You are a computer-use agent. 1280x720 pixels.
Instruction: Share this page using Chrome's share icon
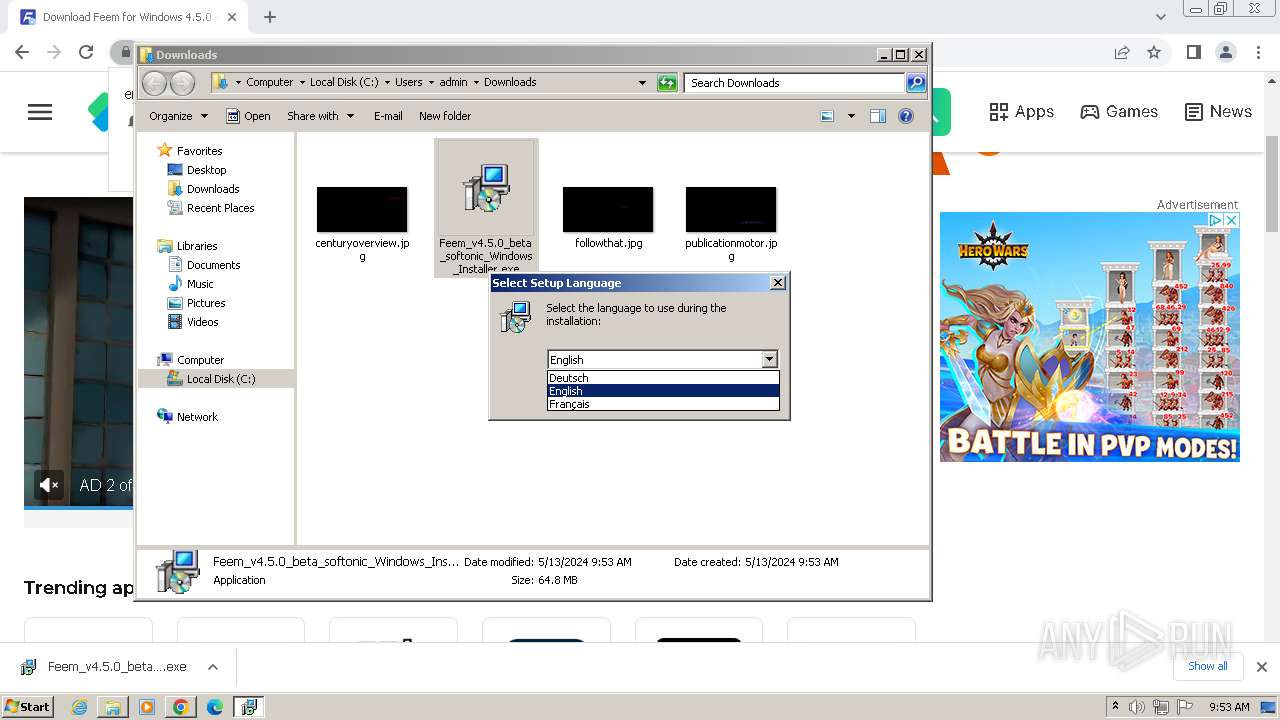click(x=1122, y=52)
